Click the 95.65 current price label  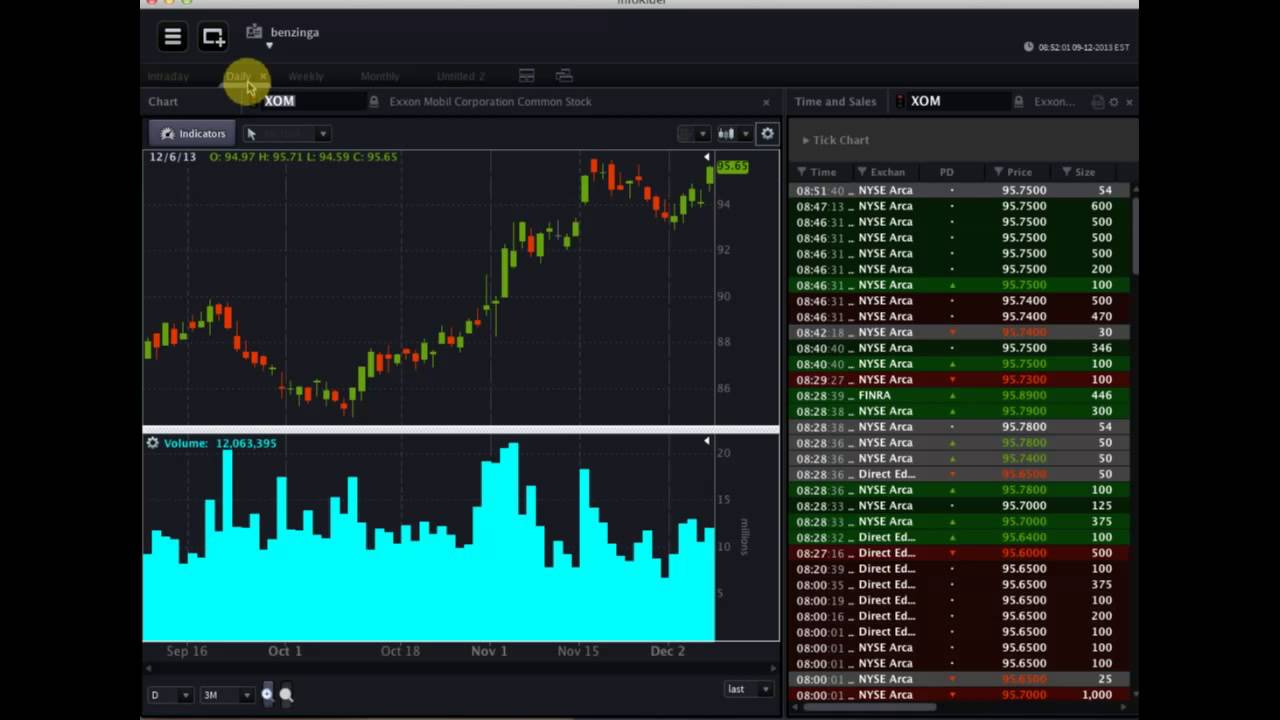pos(732,166)
